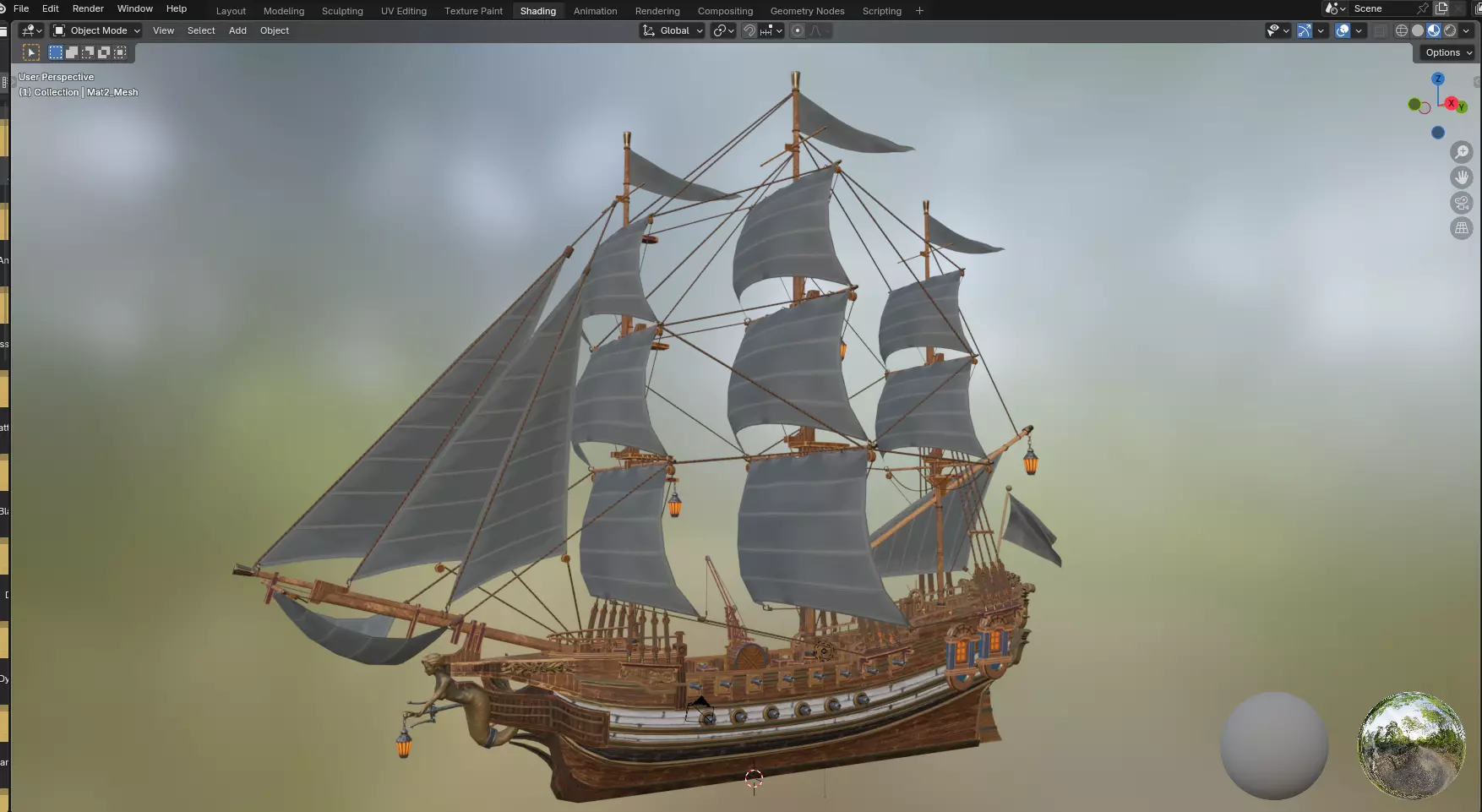Click the negative Z axis gizmo dot
Image resolution: width=1482 pixels, height=812 pixels.
tap(1438, 133)
